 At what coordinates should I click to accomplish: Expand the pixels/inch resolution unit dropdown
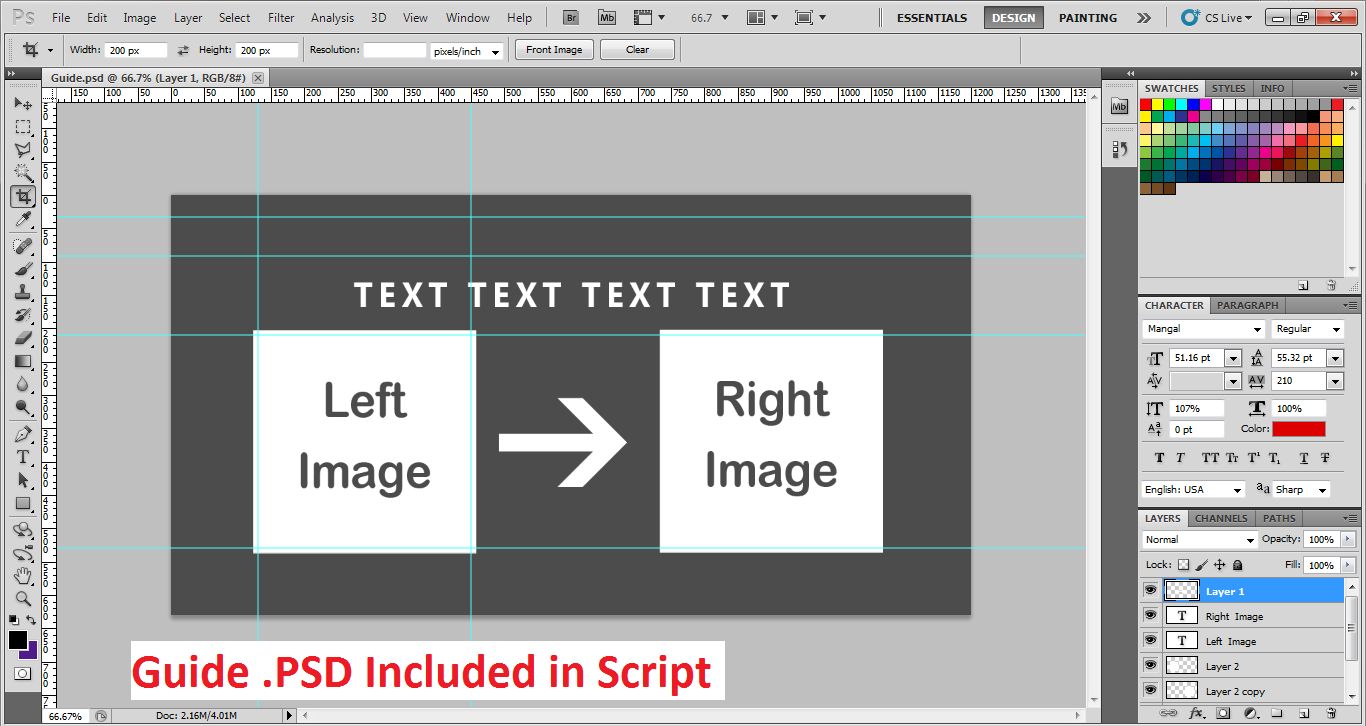click(466, 51)
